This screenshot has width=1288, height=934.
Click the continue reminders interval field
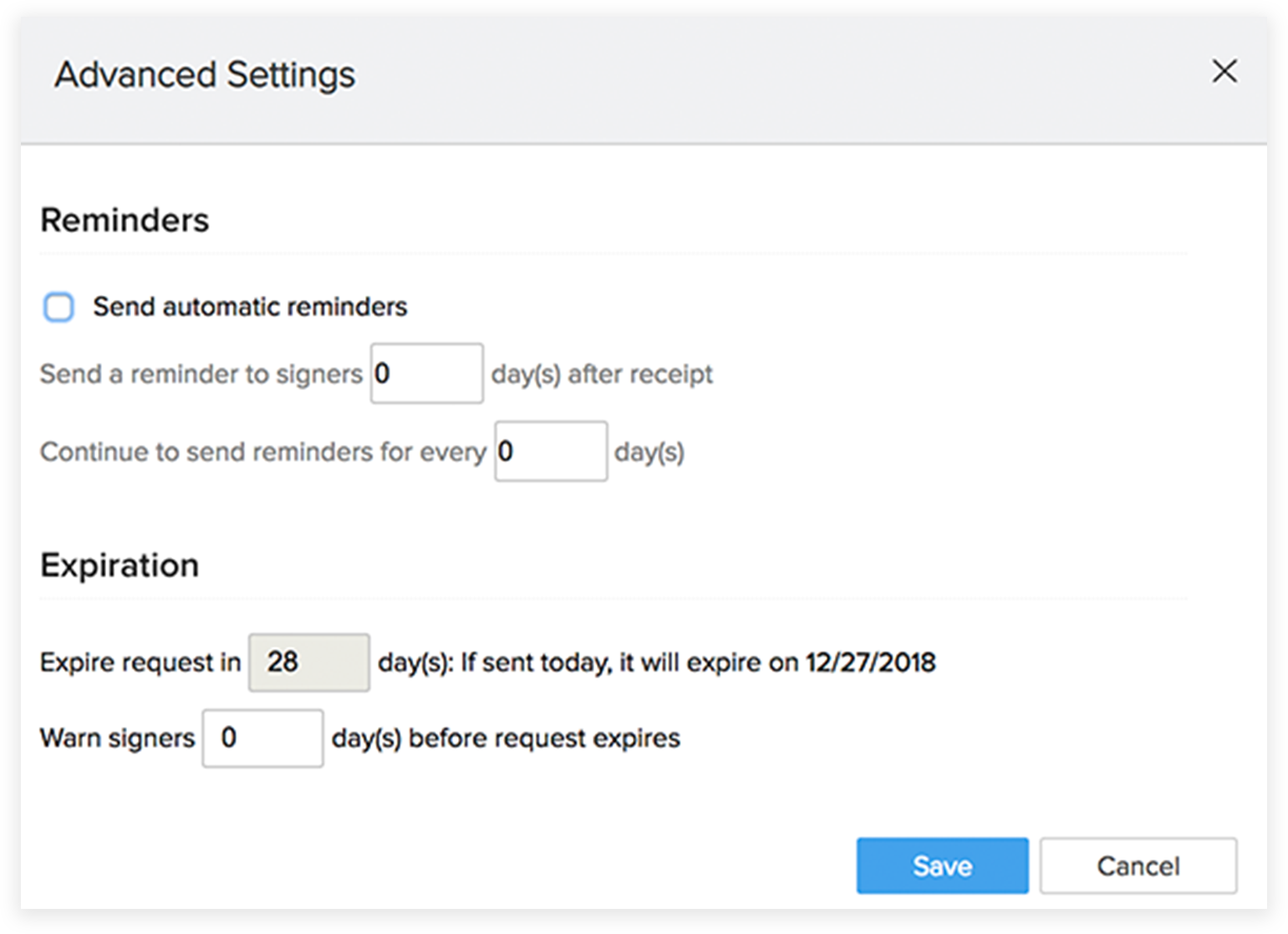pos(551,452)
